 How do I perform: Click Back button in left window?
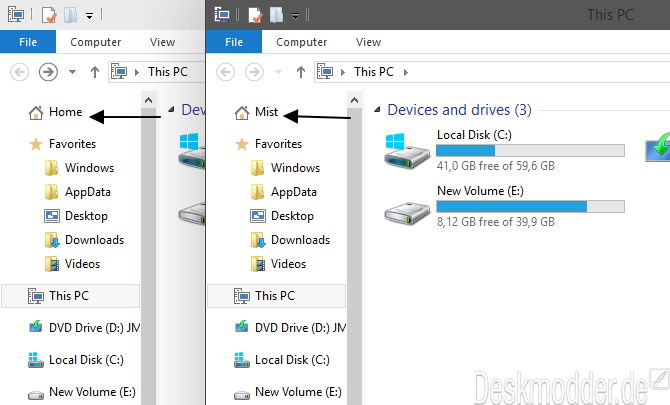tap(20, 72)
